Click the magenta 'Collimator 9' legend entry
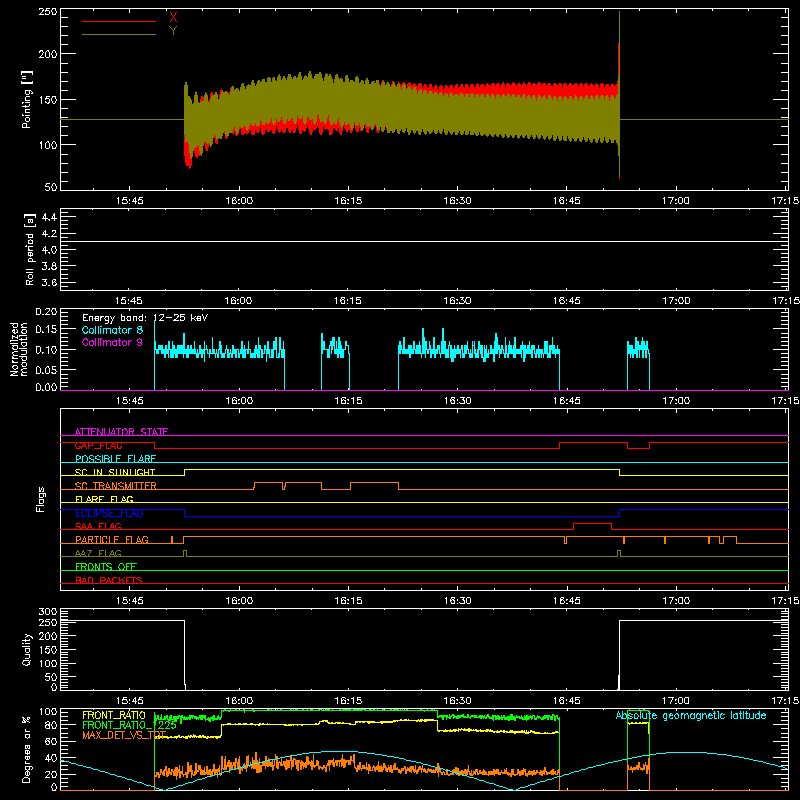The height and width of the screenshot is (800, 800). [x=112, y=342]
